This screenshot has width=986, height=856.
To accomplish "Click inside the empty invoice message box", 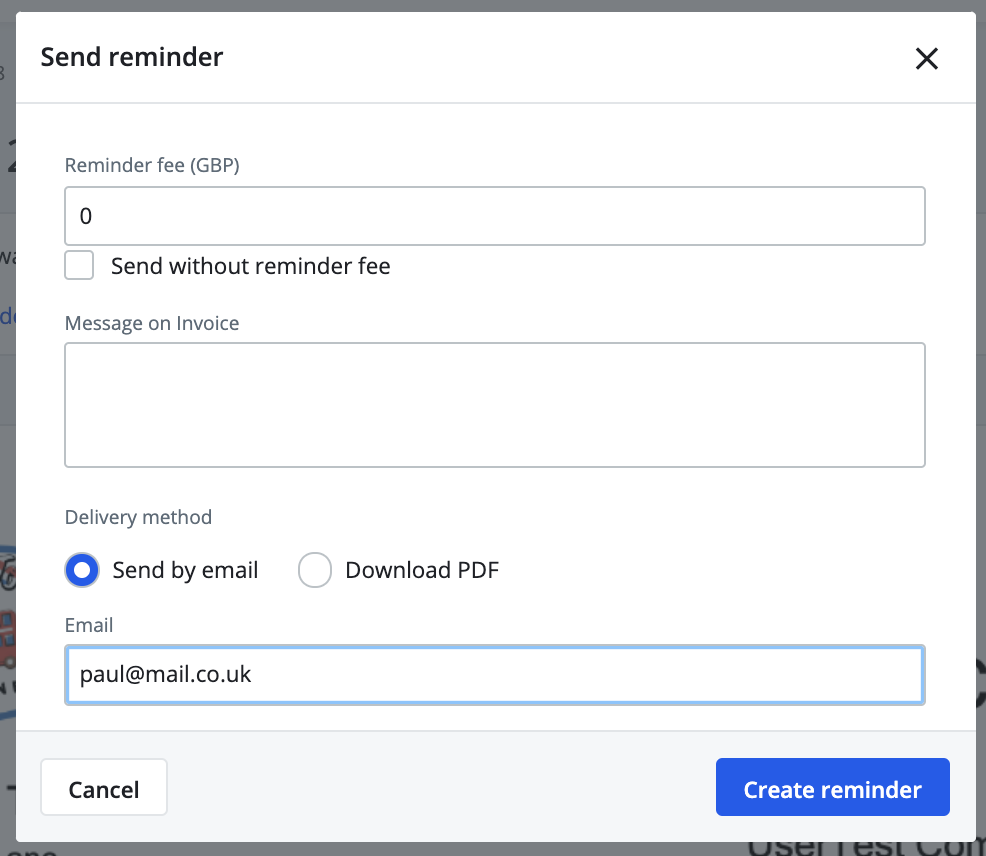I will 495,404.
